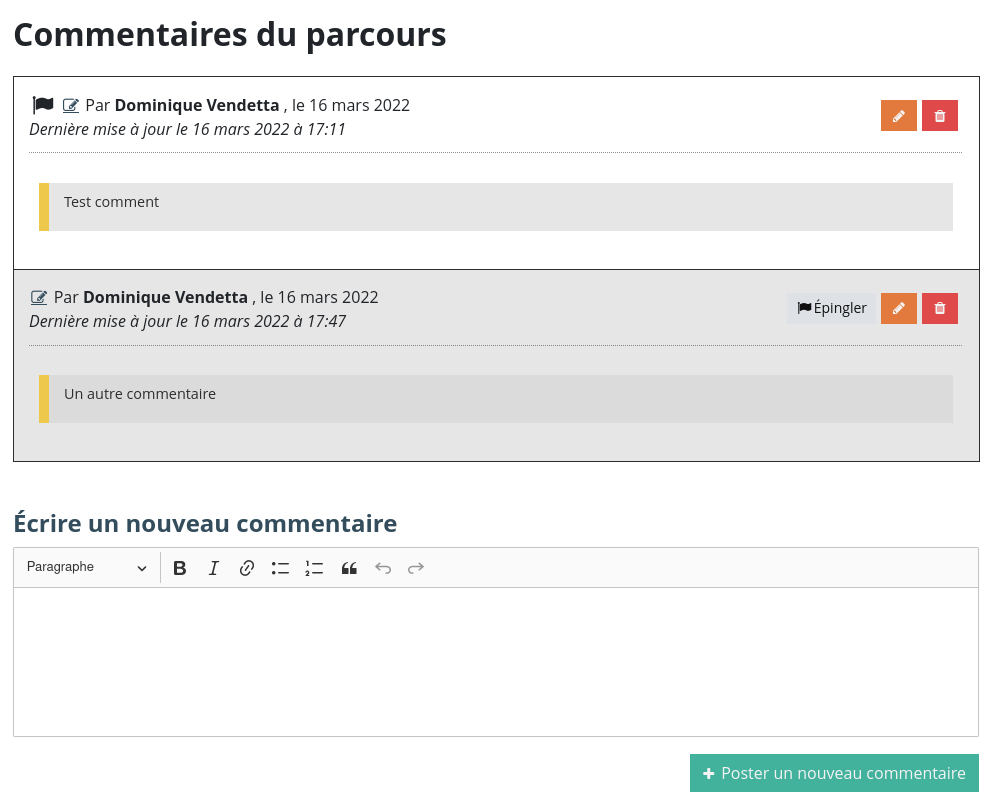Edit the 'Test comment' with orange pencil button
Screen dimensions: 992x802
(898, 116)
